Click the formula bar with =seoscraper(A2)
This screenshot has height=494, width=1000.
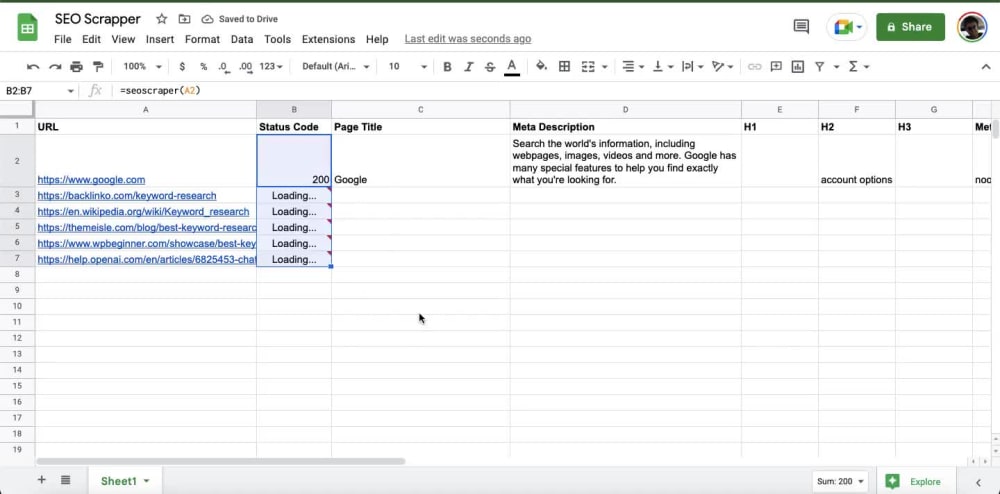point(555,91)
